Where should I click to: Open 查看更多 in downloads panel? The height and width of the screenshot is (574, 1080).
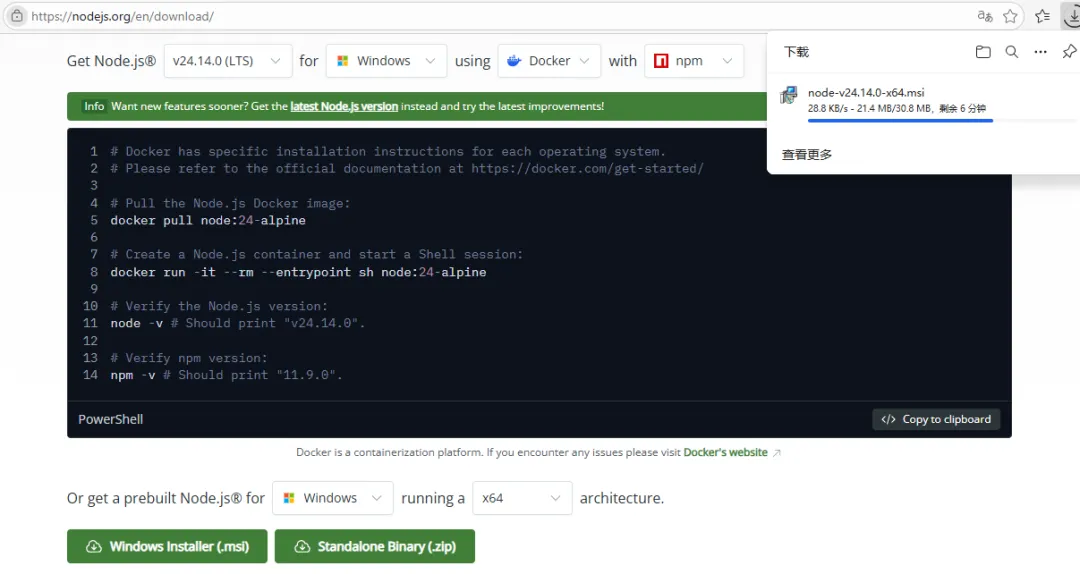pos(807,154)
